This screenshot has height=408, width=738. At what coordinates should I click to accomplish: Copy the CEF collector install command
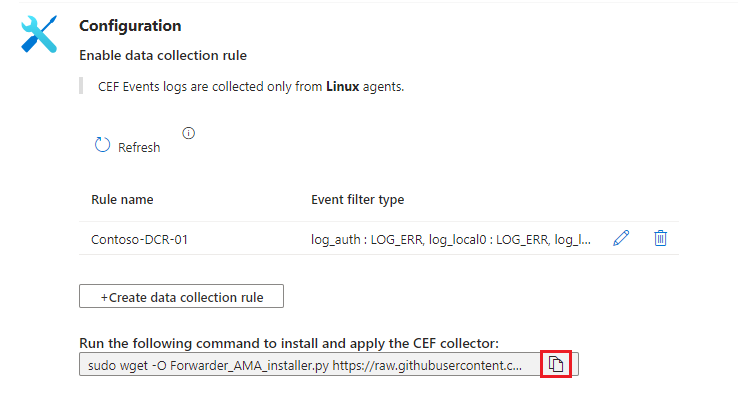pyautogui.click(x=556, y=365)
